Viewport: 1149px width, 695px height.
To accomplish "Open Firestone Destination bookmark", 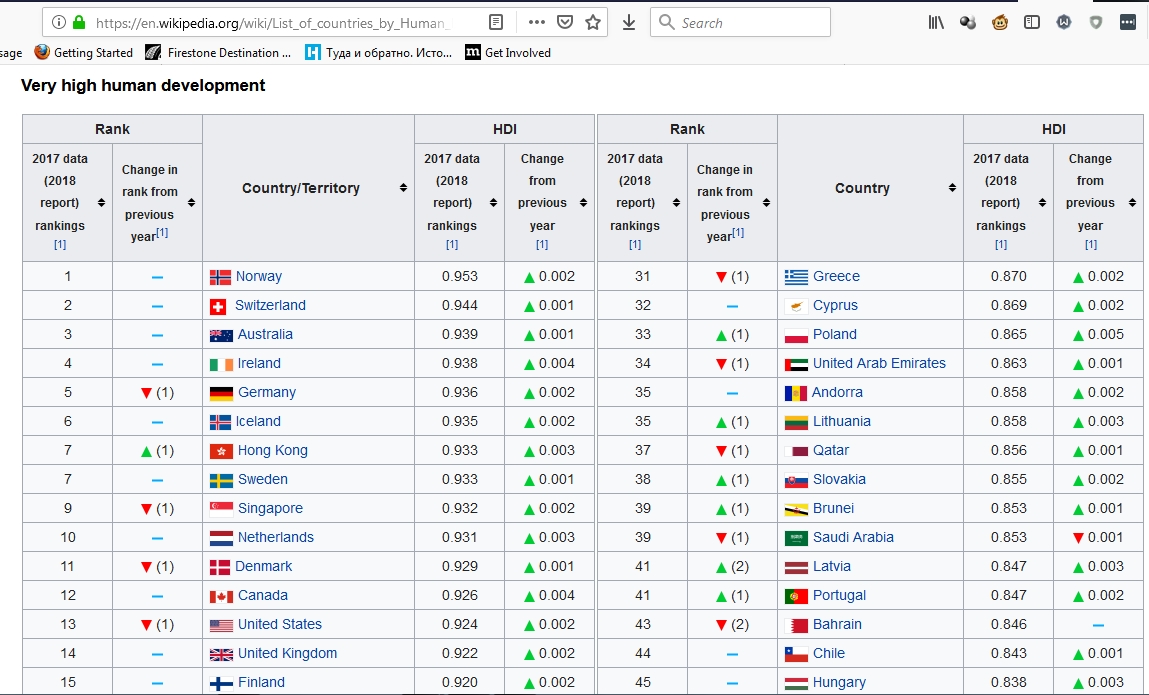I will pos(218,53).
